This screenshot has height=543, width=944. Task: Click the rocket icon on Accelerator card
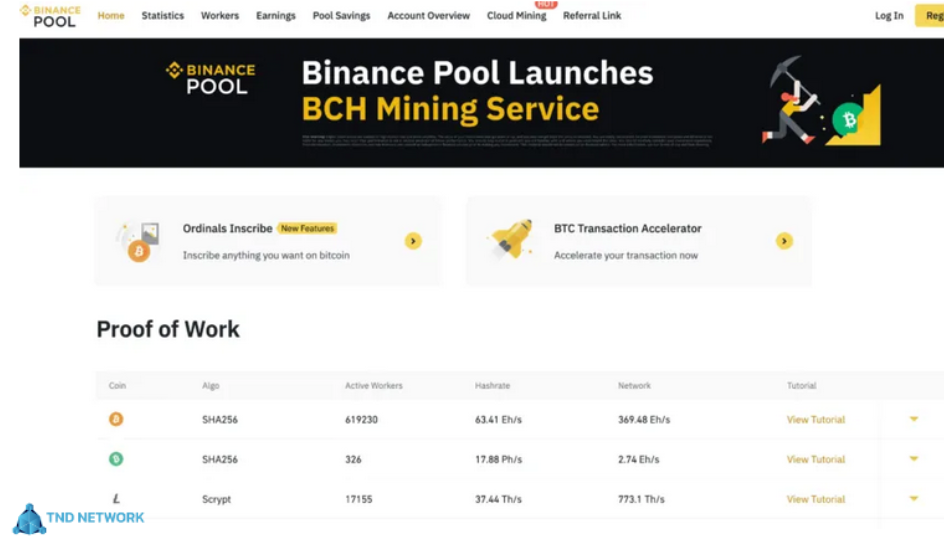pyautogui.click(x=510, y=241)
